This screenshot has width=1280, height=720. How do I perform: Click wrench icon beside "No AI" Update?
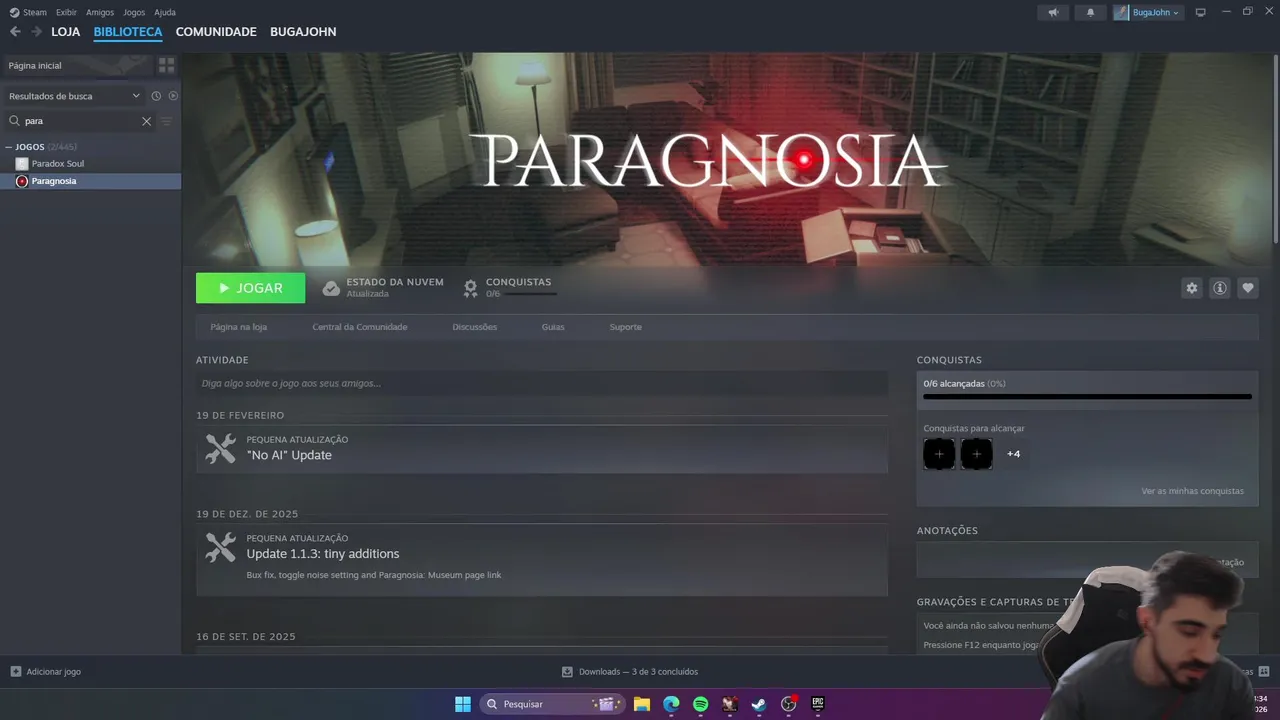tap(221, 448)
